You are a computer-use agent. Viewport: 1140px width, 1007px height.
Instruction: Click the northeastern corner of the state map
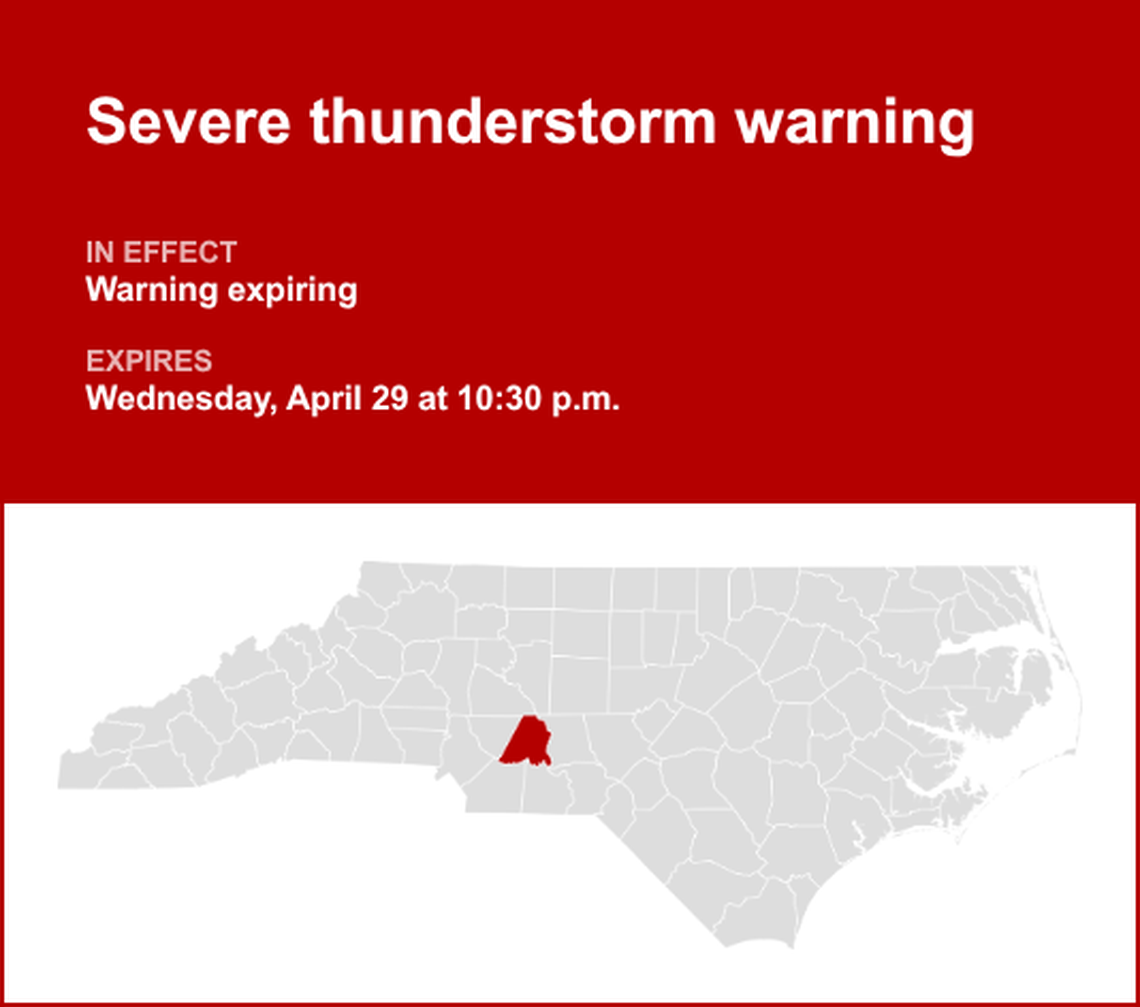point(1028,572)
